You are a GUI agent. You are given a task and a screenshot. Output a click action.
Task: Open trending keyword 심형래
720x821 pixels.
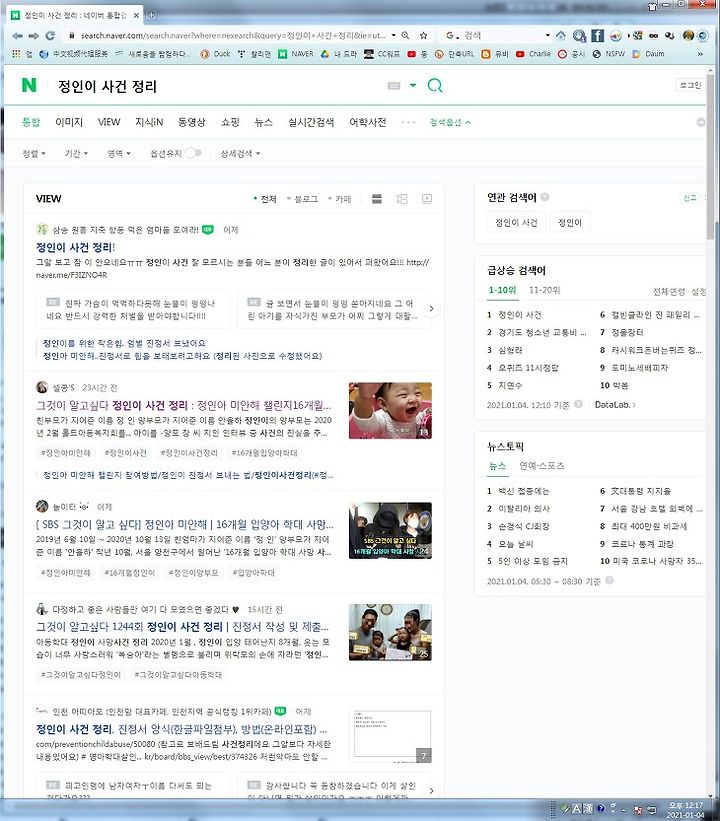point(510,350)
